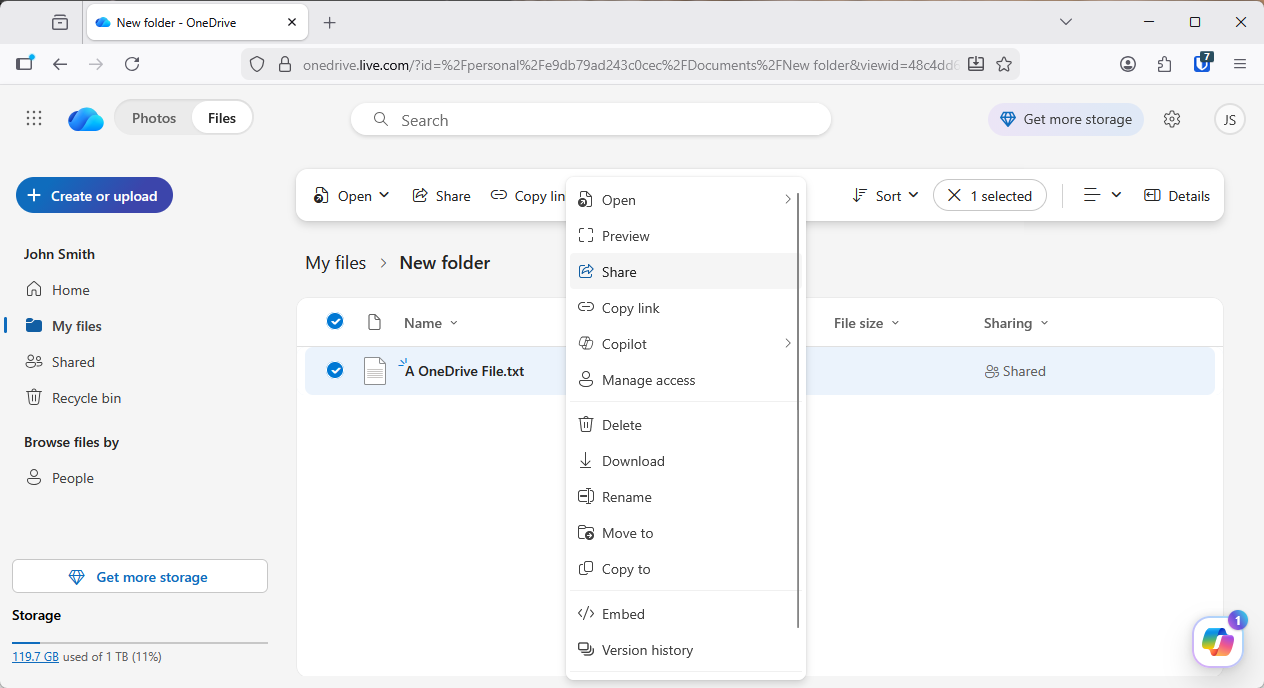This screenshot has height=688, width=1264.
Task: Select Version history from the context menu
Action: (648, 650)
